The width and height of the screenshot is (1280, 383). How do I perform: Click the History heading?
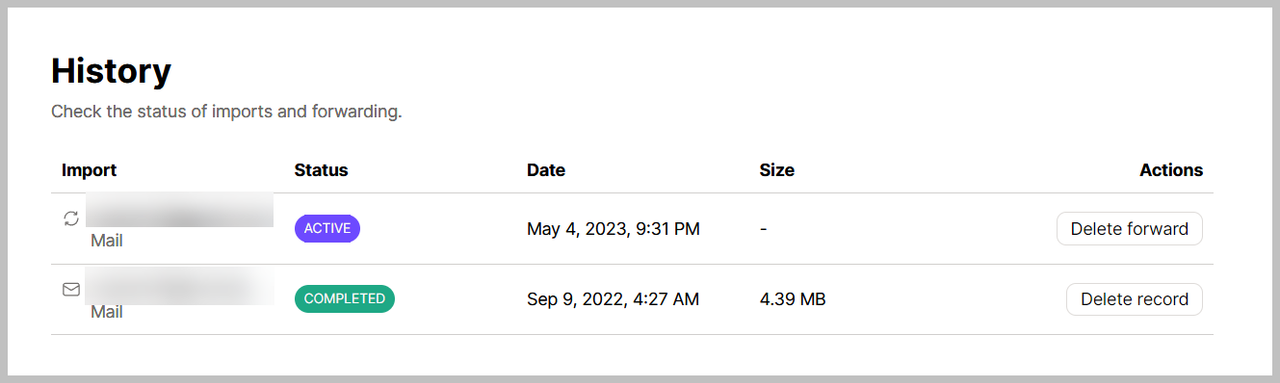pyautogui.click(x=111, y=72)
